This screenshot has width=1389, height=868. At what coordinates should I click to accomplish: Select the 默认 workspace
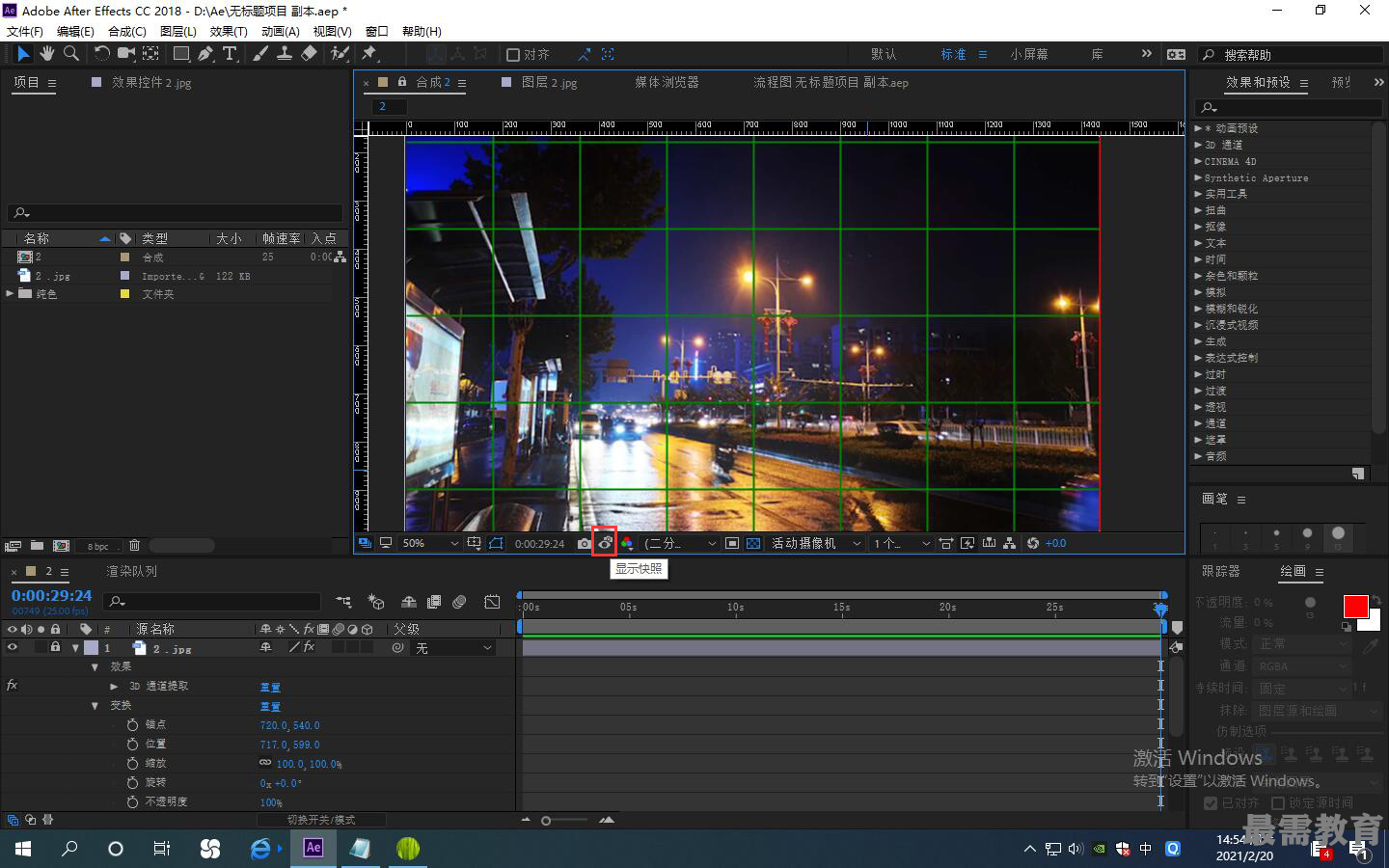pos(884,55)
